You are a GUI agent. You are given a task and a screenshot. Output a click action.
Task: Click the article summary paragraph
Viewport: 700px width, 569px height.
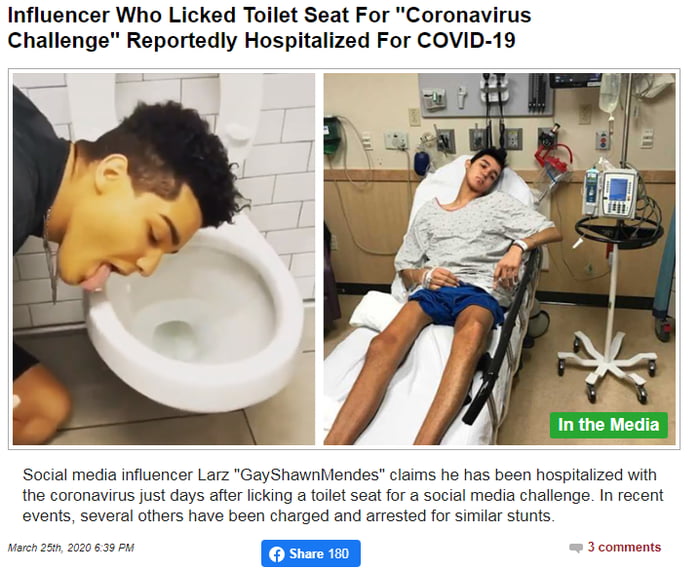pos(343,495)
